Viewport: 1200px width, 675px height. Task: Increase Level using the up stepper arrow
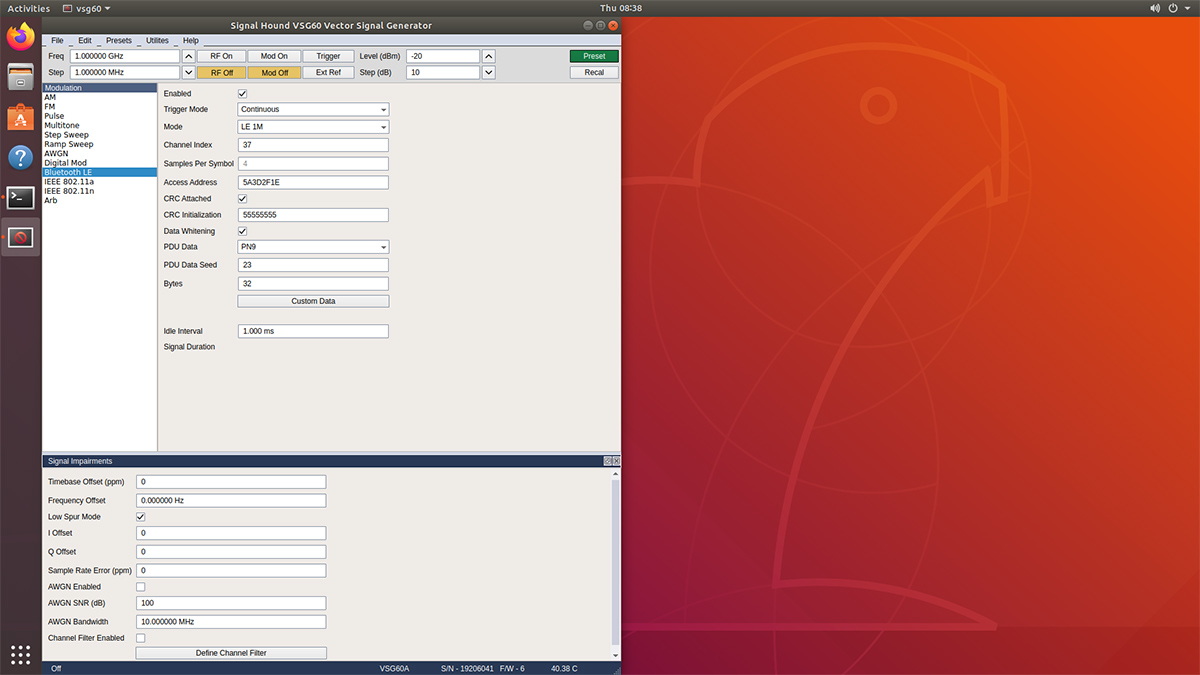click(488, 55)
